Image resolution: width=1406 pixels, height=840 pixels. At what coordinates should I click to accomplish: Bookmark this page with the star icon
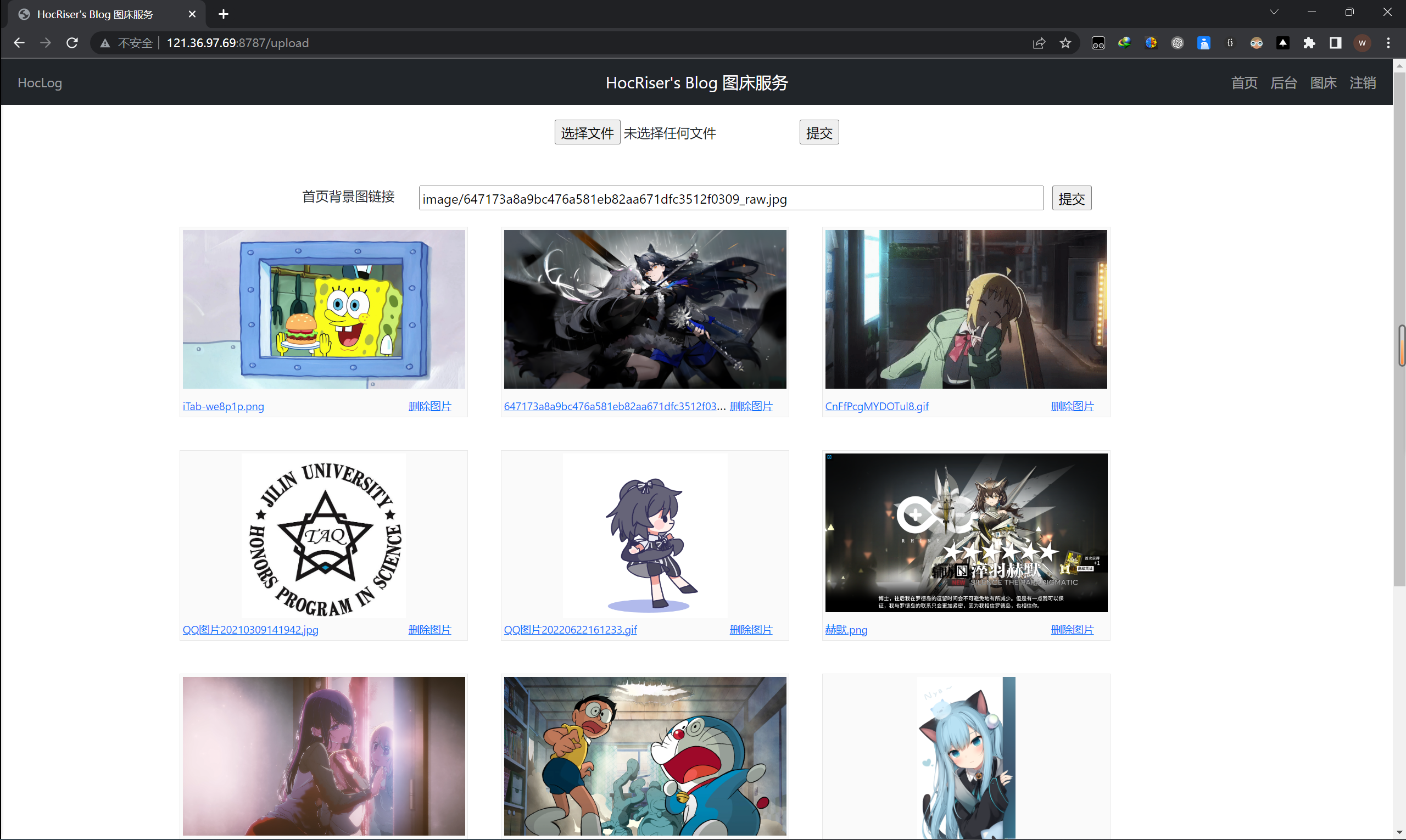tap(1065, 43)
